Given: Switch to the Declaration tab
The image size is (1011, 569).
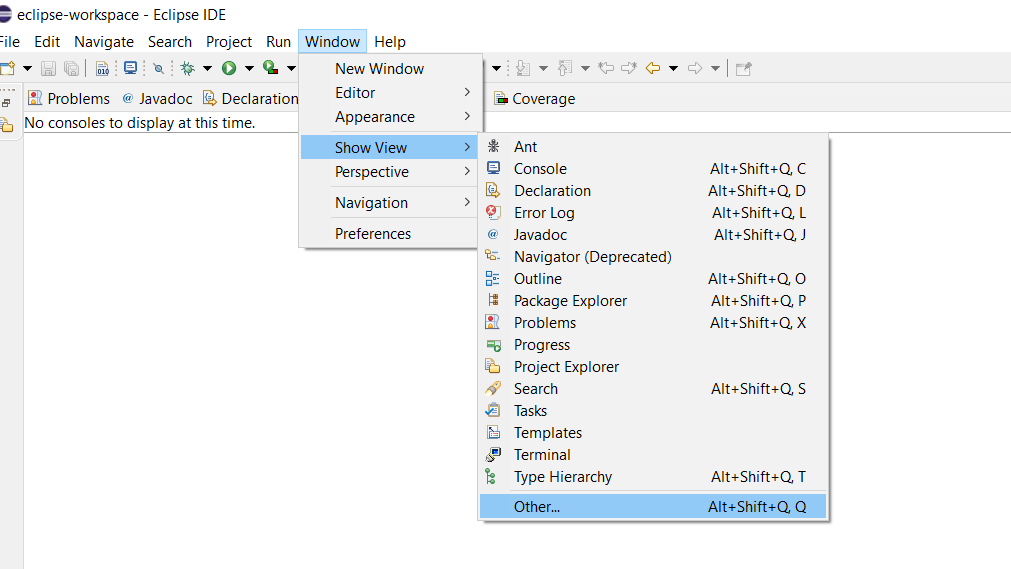Looking at the screenshot, I should pos(251,99).
